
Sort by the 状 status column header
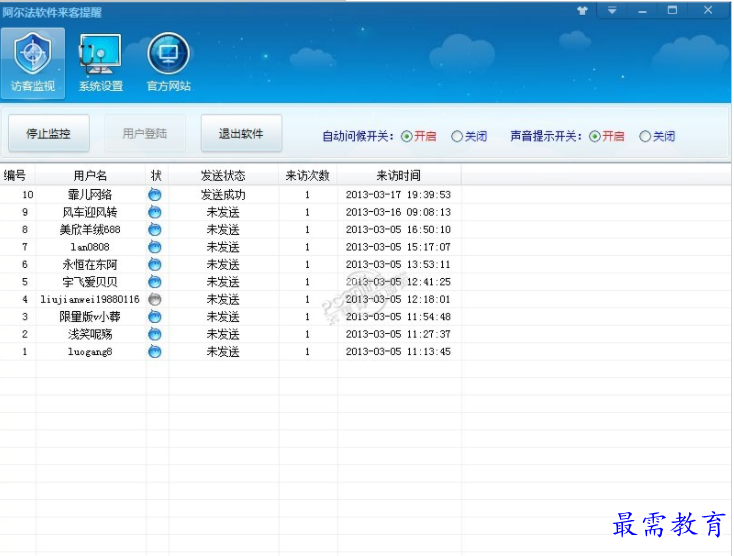click(x=157, y=176)
